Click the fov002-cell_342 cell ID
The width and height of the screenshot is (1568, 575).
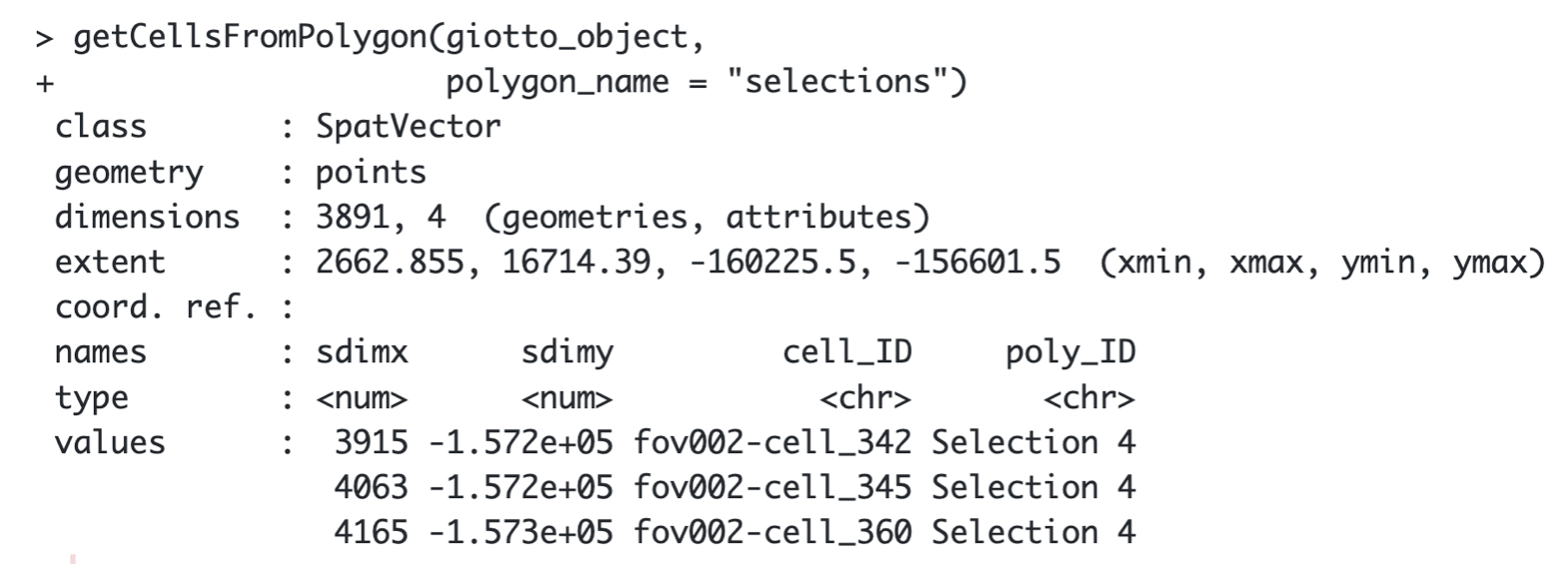click(772, 442)
